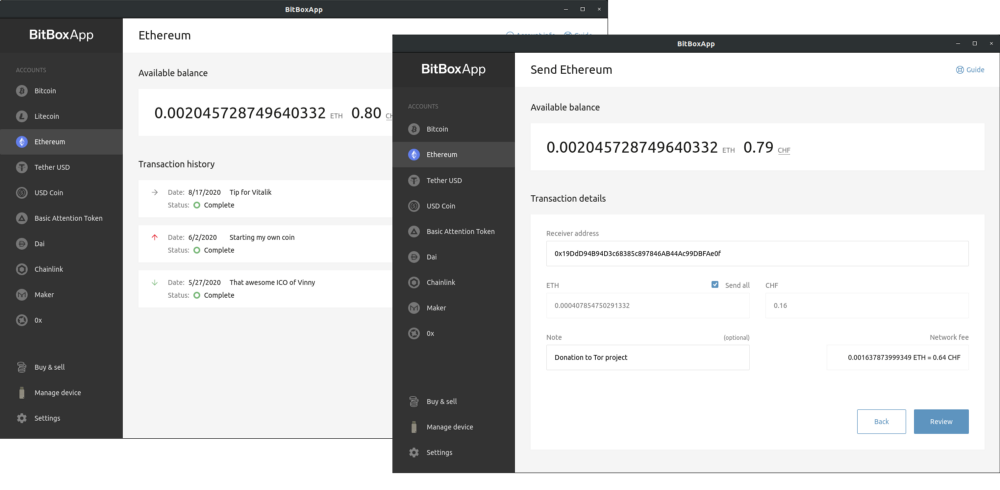Image resolution: width=1000 pixels, height=490 pixels.
Task: Click Bitcoin icon in back window sidebar
Action: (x=22, y=91)
